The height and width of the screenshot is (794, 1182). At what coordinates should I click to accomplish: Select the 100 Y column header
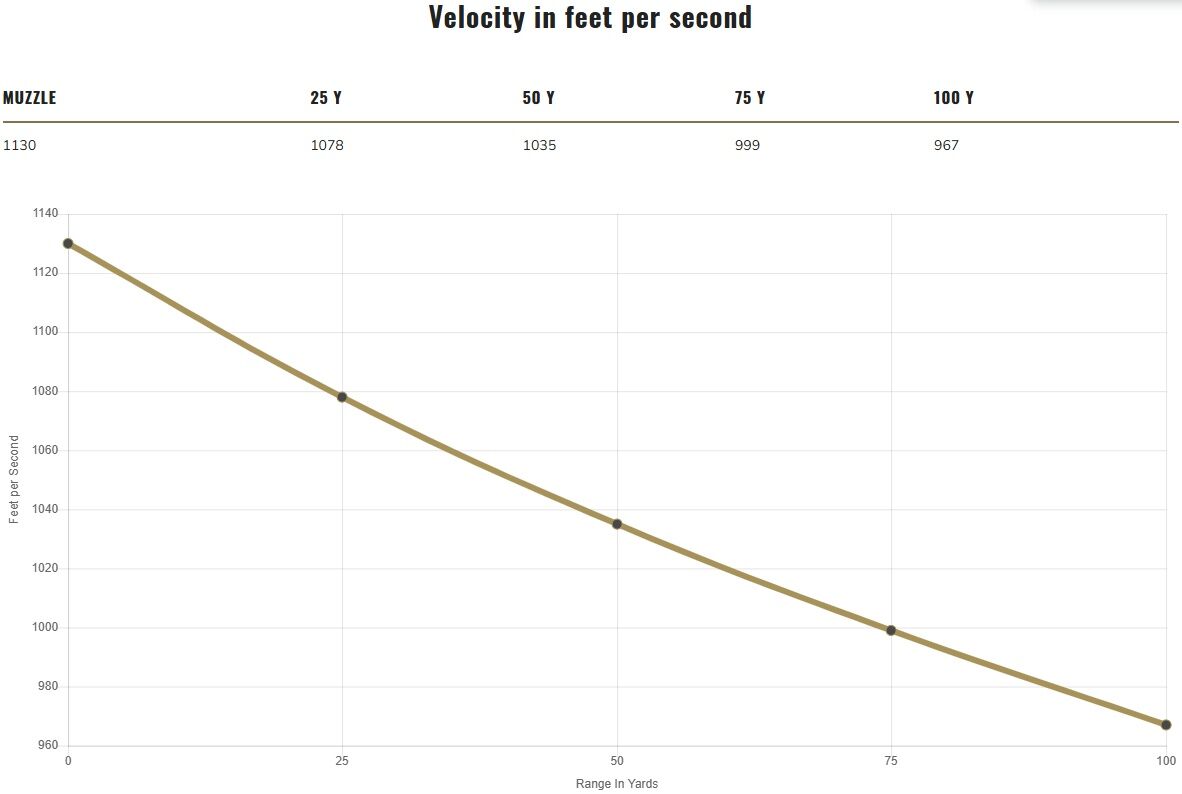(954, 98)
